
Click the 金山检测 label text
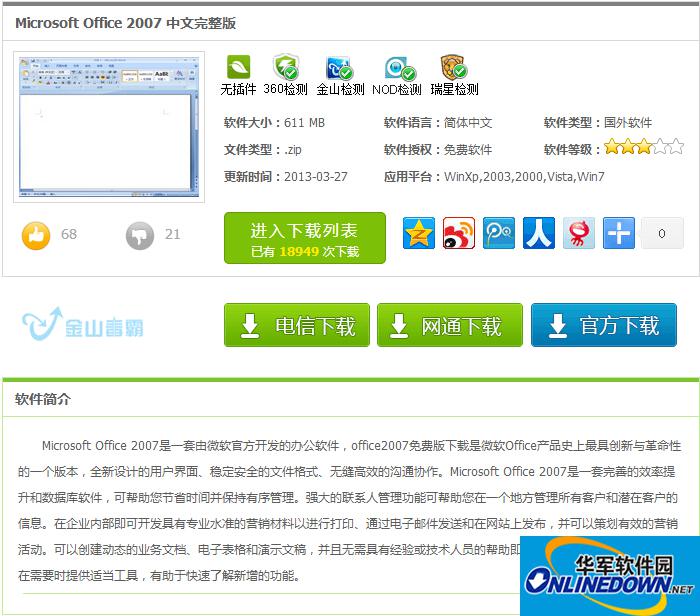[341, 89]
